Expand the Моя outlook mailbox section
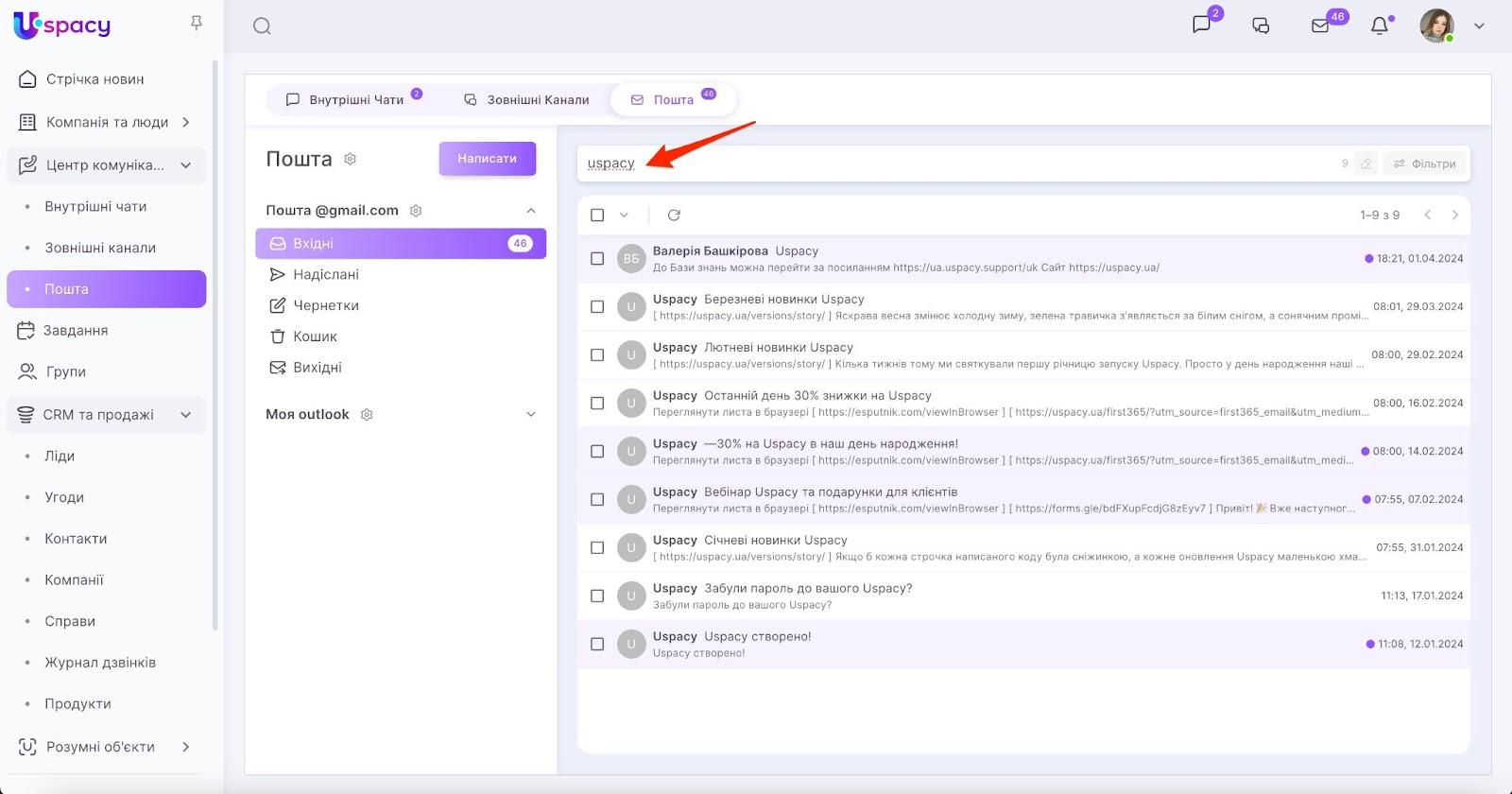Screen dimensions: 1512x794 530,415
